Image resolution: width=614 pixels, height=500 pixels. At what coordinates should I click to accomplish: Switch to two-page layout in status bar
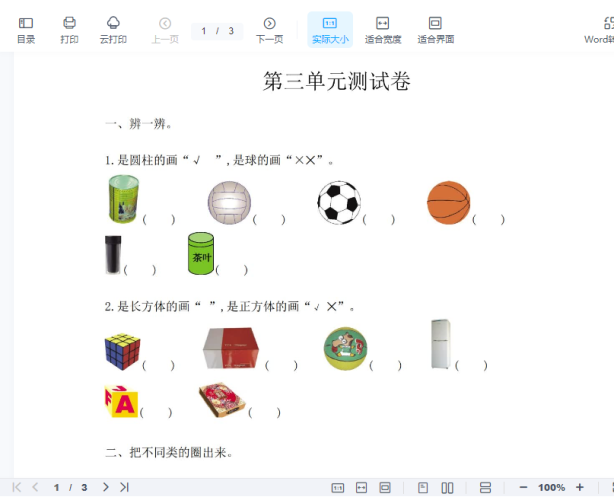coord(447,487)
